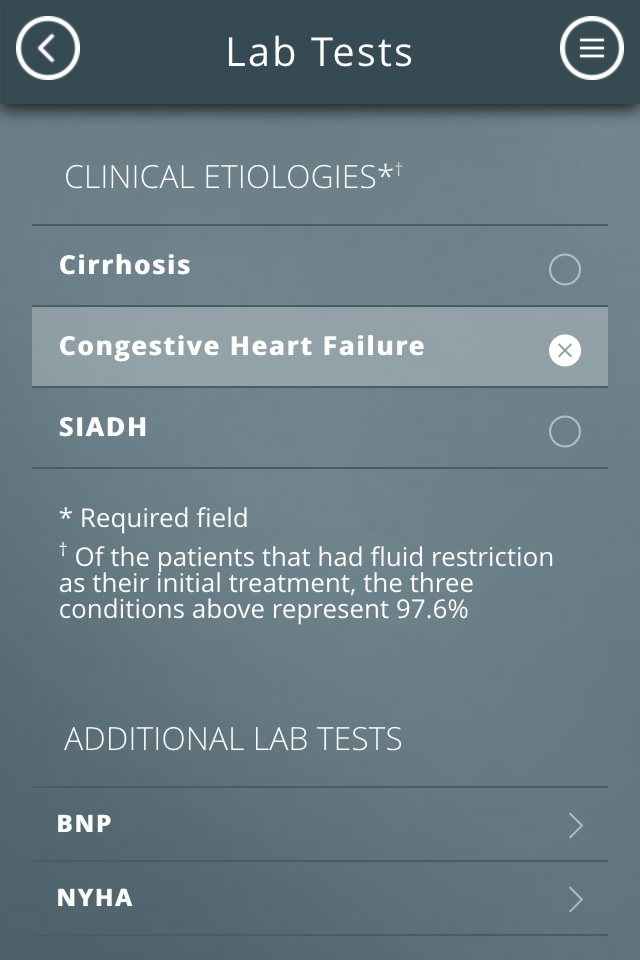640x960 pixels.
Task: Click the Additional Lab Tests heading
Action: pos(233,740)
